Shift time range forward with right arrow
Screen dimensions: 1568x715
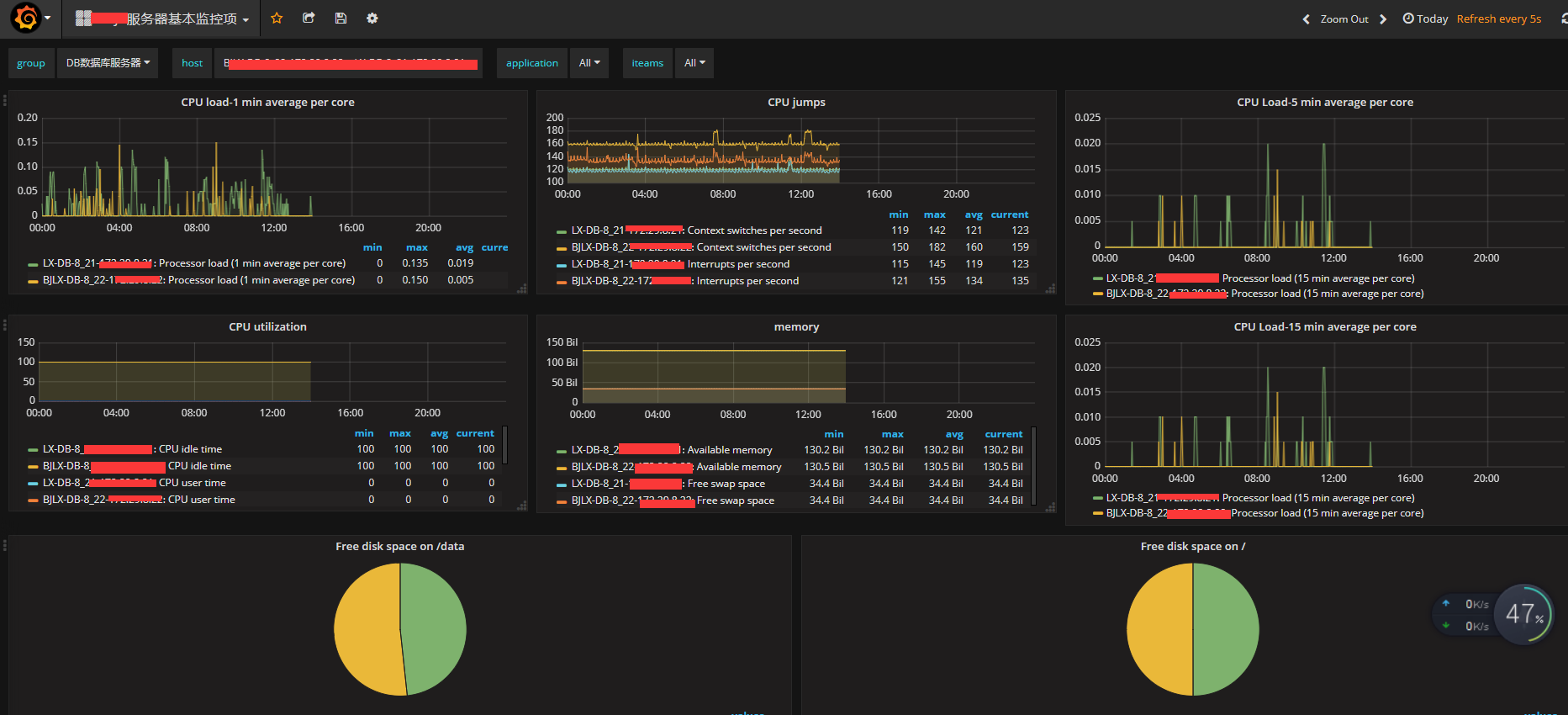(x=1383, y=19)
